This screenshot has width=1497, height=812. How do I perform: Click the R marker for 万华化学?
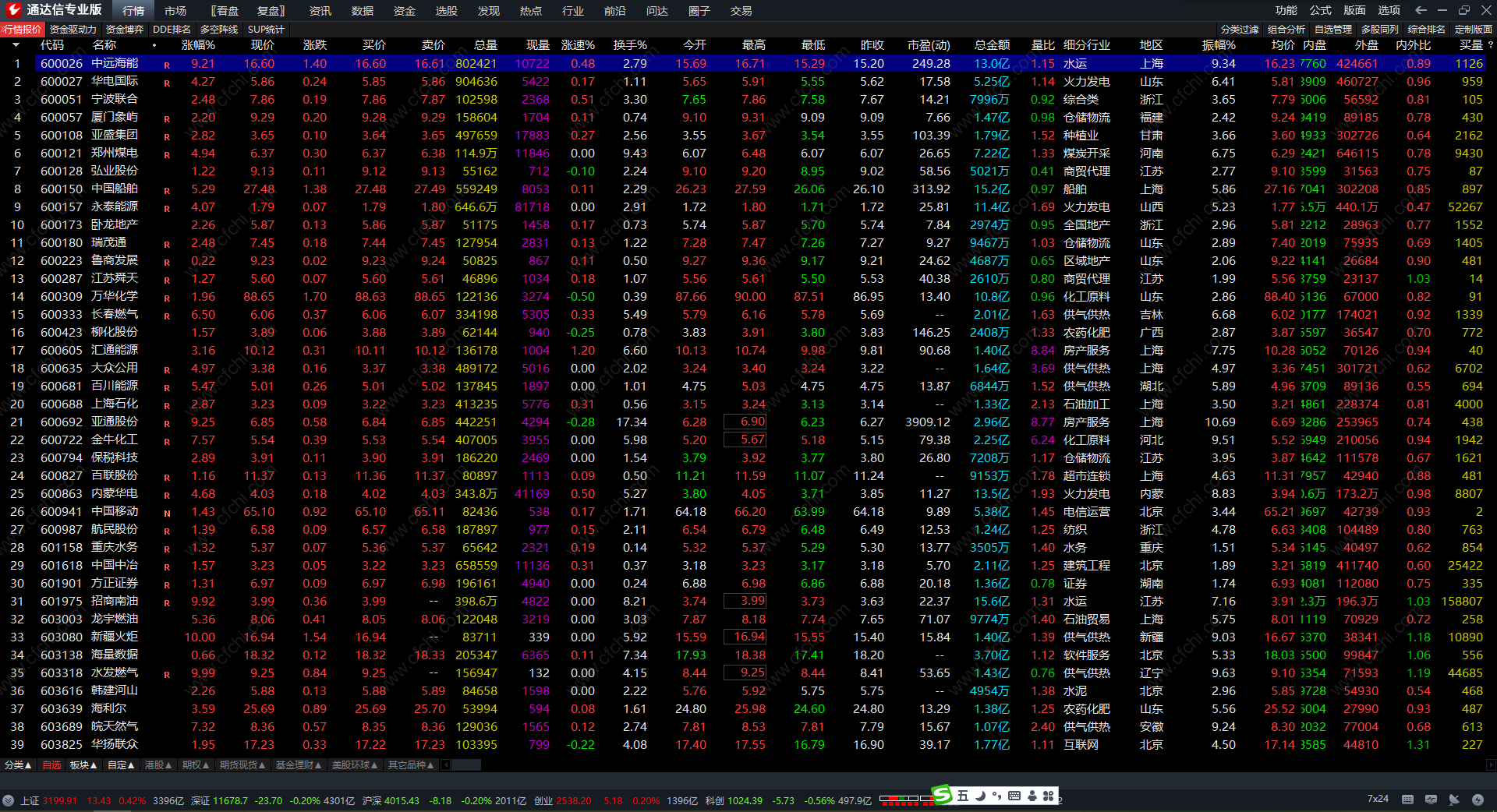coord(167,298)
